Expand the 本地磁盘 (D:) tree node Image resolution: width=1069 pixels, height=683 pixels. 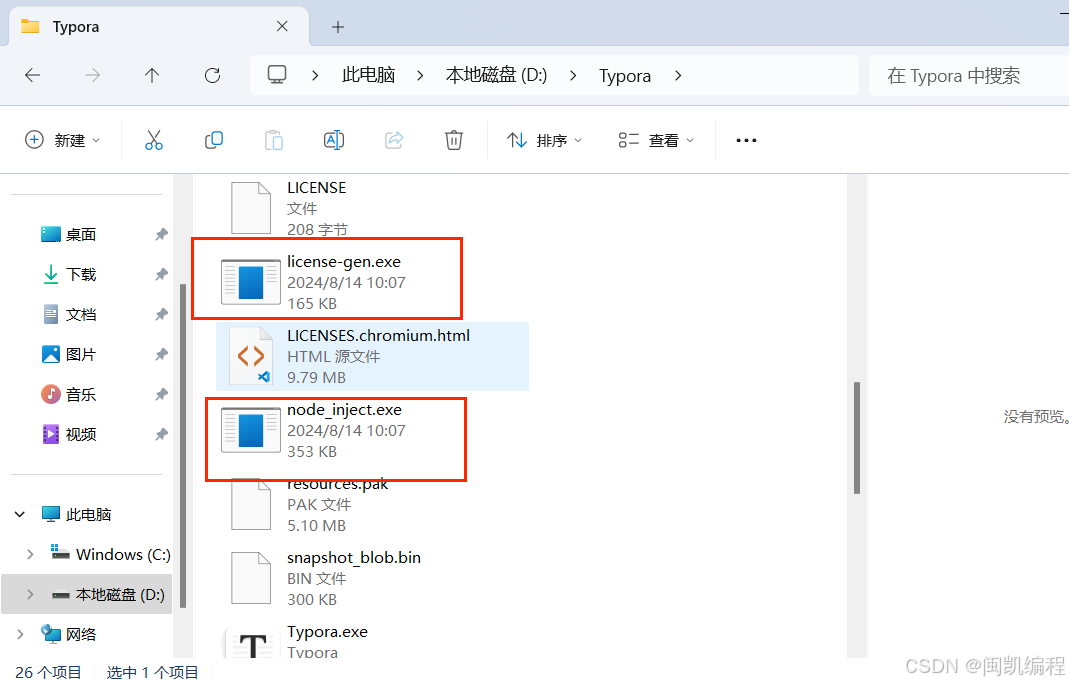[x=30, y=594]
